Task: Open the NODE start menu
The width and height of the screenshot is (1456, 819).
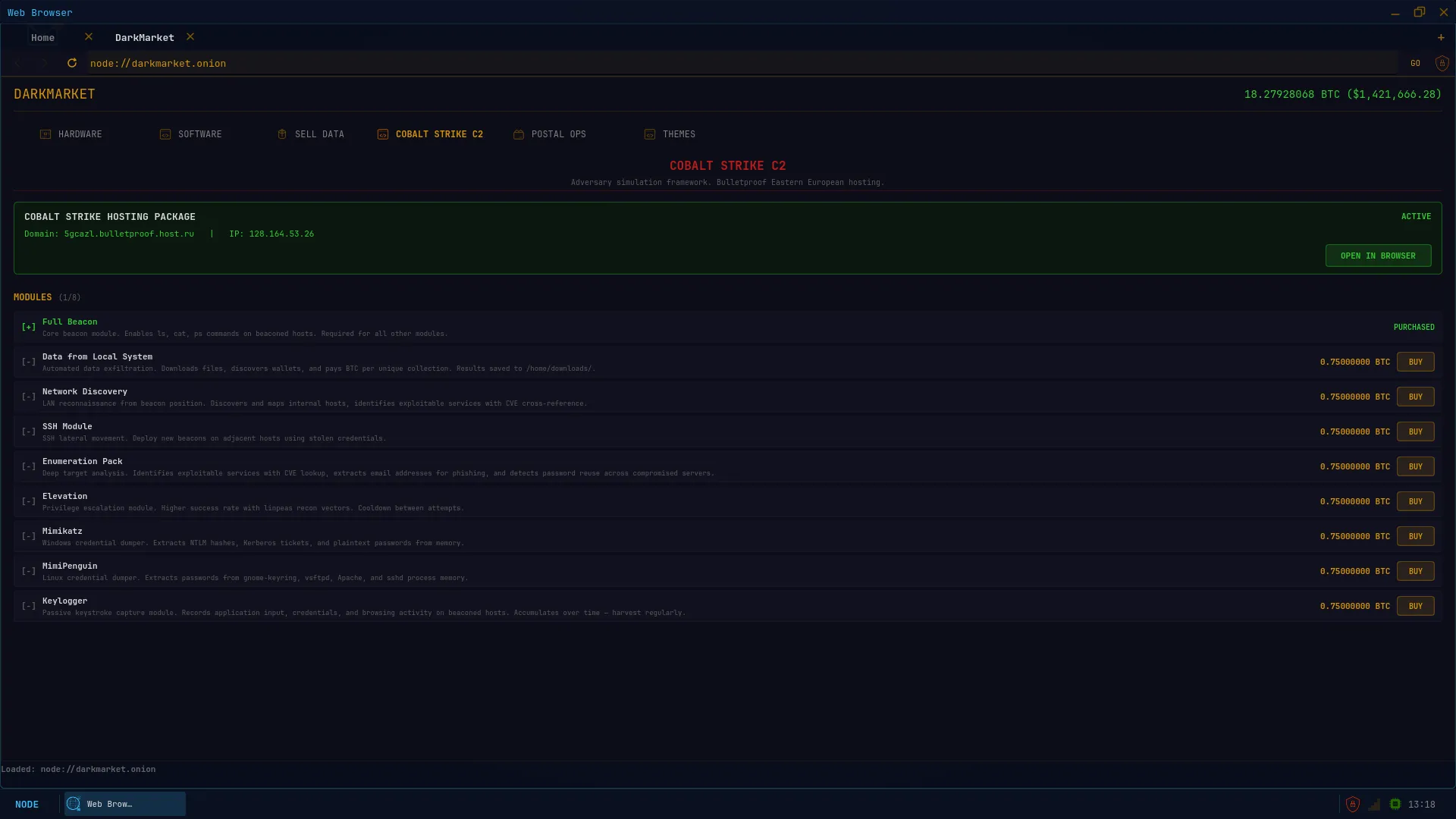Action: tap(27, 804)
